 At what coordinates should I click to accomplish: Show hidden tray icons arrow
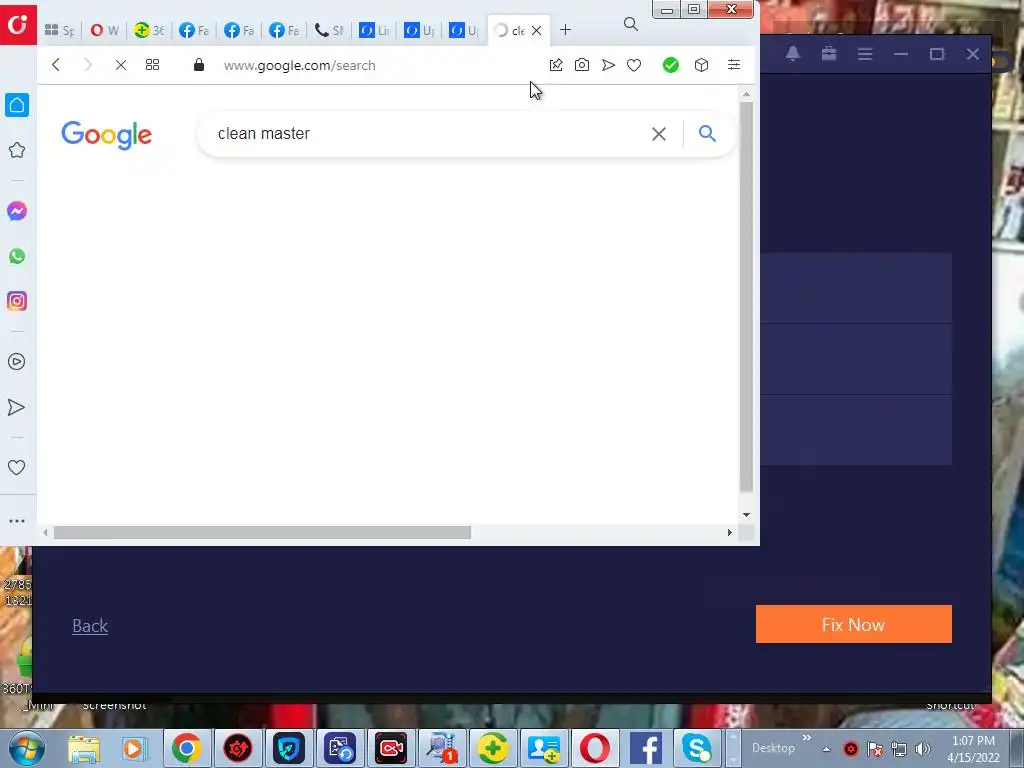tap(826, 749)
